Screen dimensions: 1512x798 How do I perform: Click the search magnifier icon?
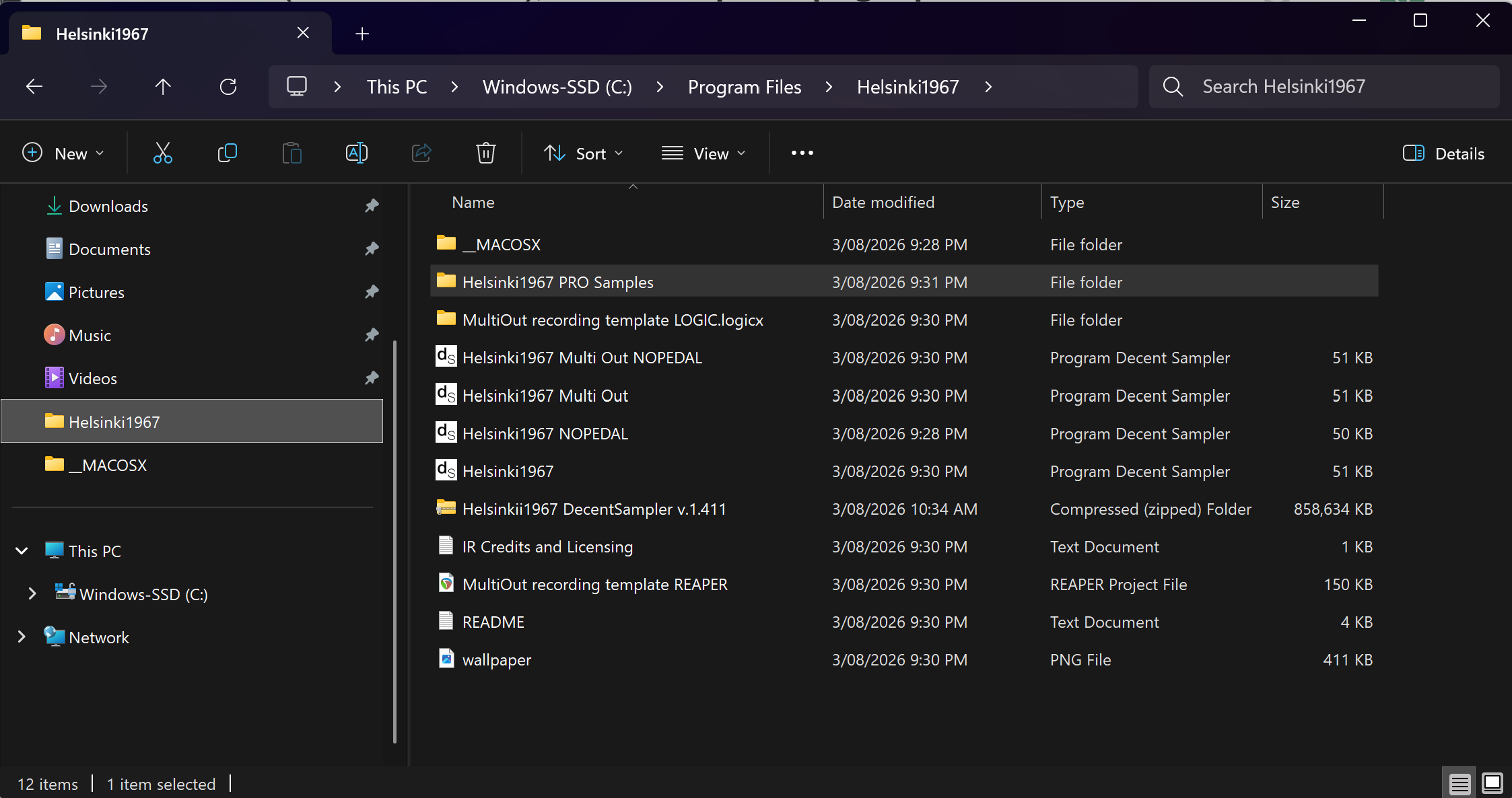1173,87
